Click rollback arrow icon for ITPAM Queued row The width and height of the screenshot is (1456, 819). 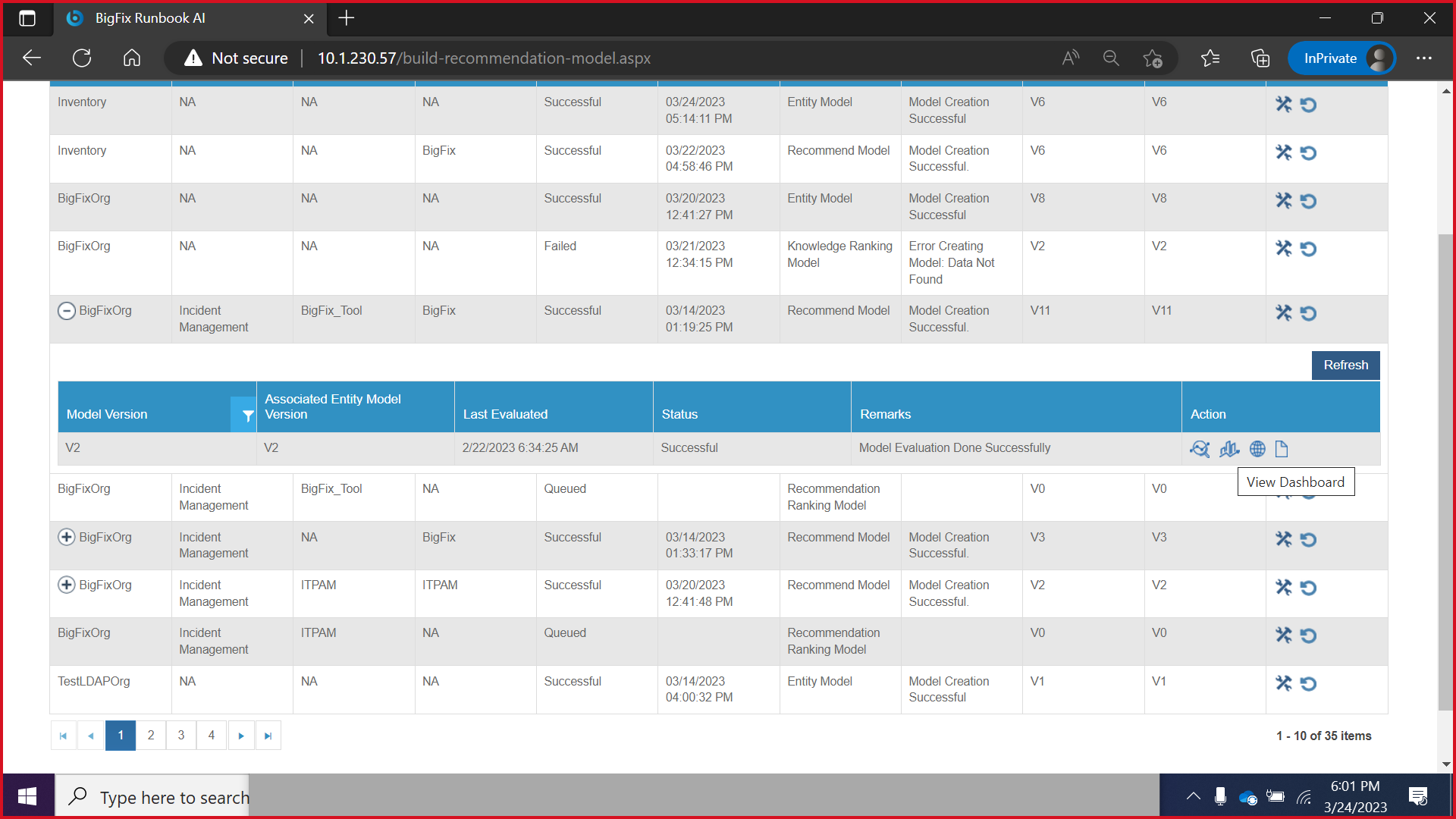pyautogui.click(x=1308, y=635)
